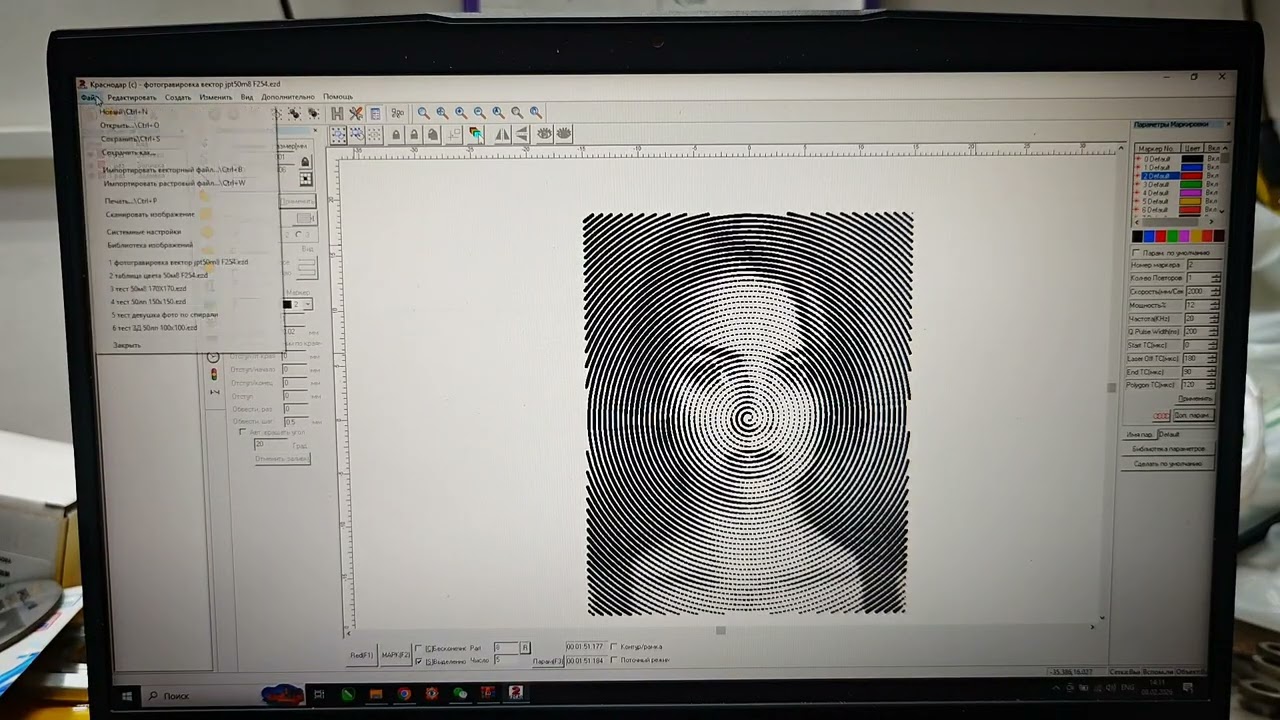1280x720 pixels.
Task: Click the Мощность % spinner arrows
Action: pos(1215,305)
